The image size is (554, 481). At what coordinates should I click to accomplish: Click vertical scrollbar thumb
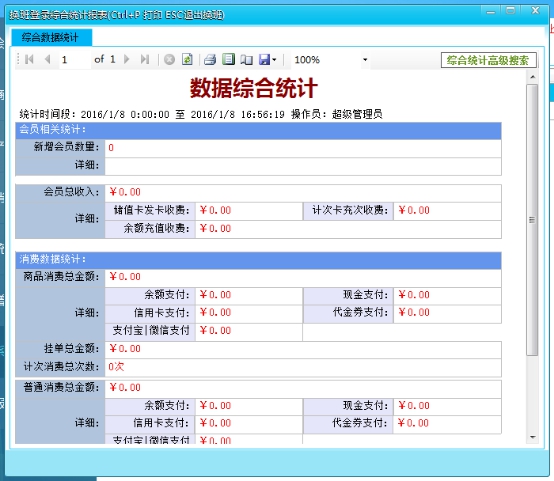click(x=532, y=219)
